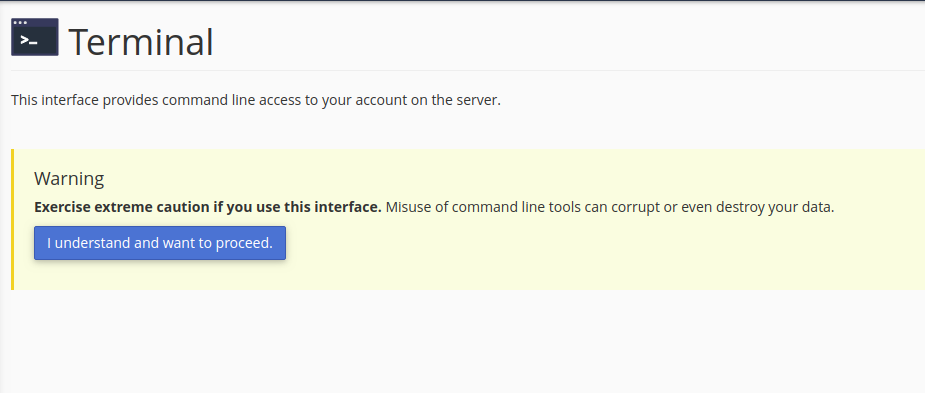
Task: Click the Warning heading in yellow panel
Action: (69, 178)
